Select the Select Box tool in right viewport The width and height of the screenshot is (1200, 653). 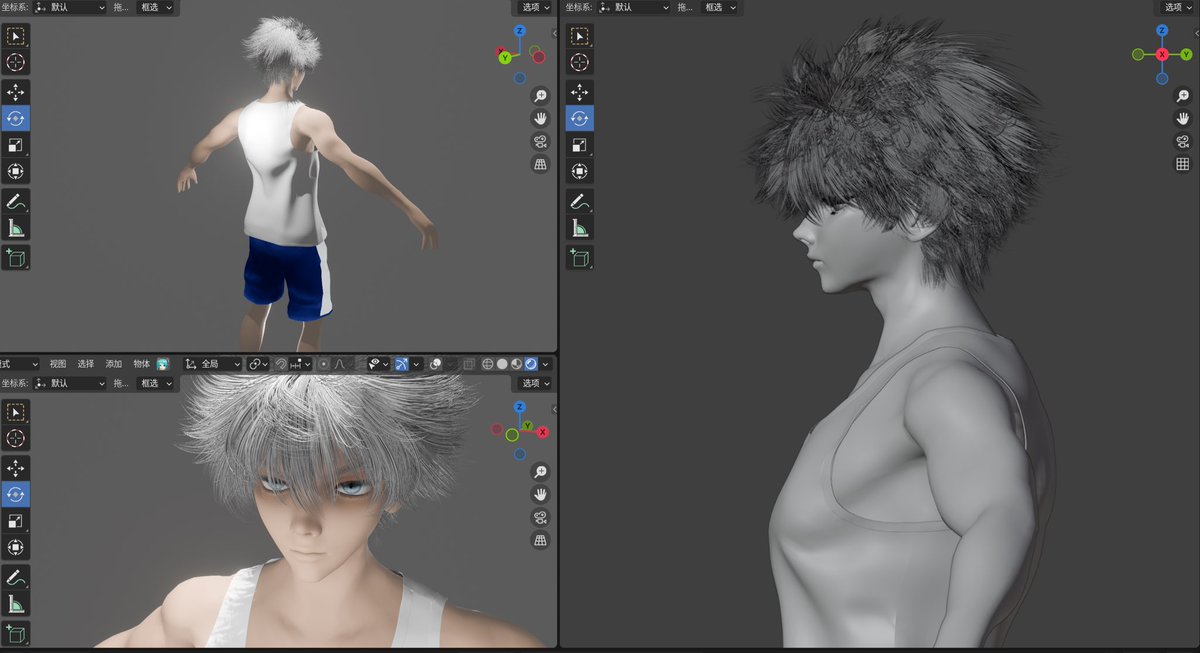point(579,36)
